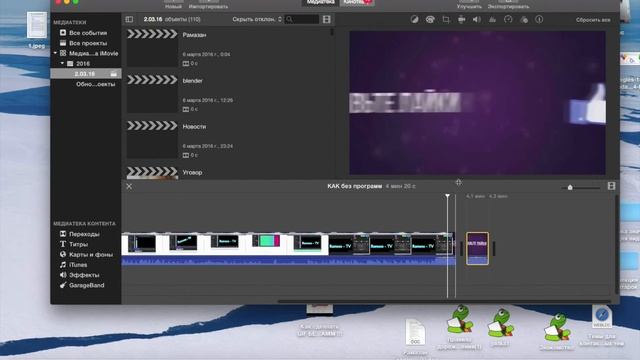Click the timeline playhead marker
640x360 pixels.
pos(447,196)
